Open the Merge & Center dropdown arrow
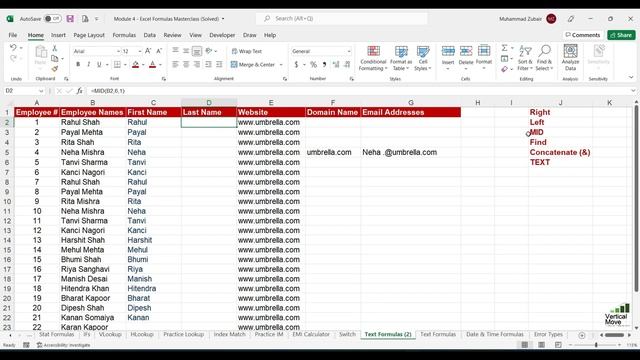 281,64
